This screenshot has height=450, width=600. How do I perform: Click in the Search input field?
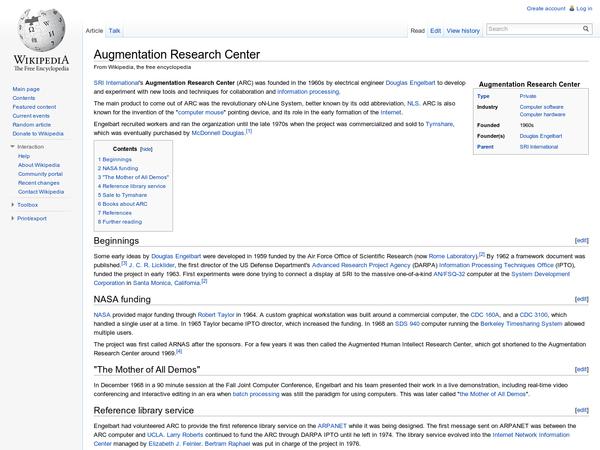point(534,29)
